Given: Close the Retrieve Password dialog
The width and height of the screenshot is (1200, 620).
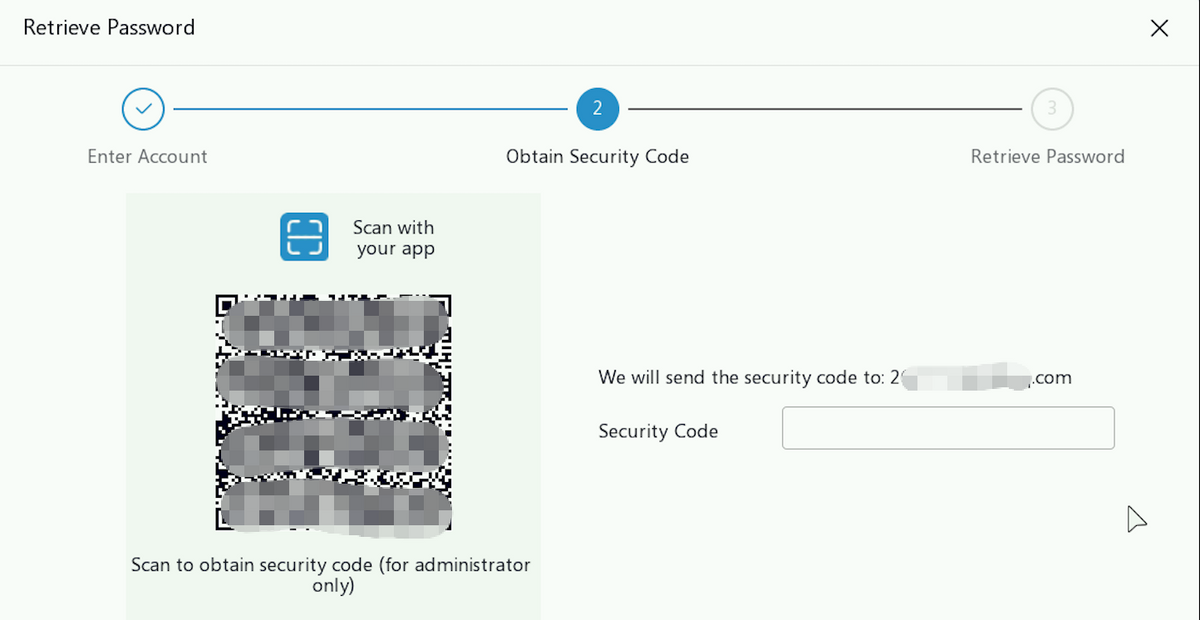Looking at the screenshot, I should (x=1159, y=28).
